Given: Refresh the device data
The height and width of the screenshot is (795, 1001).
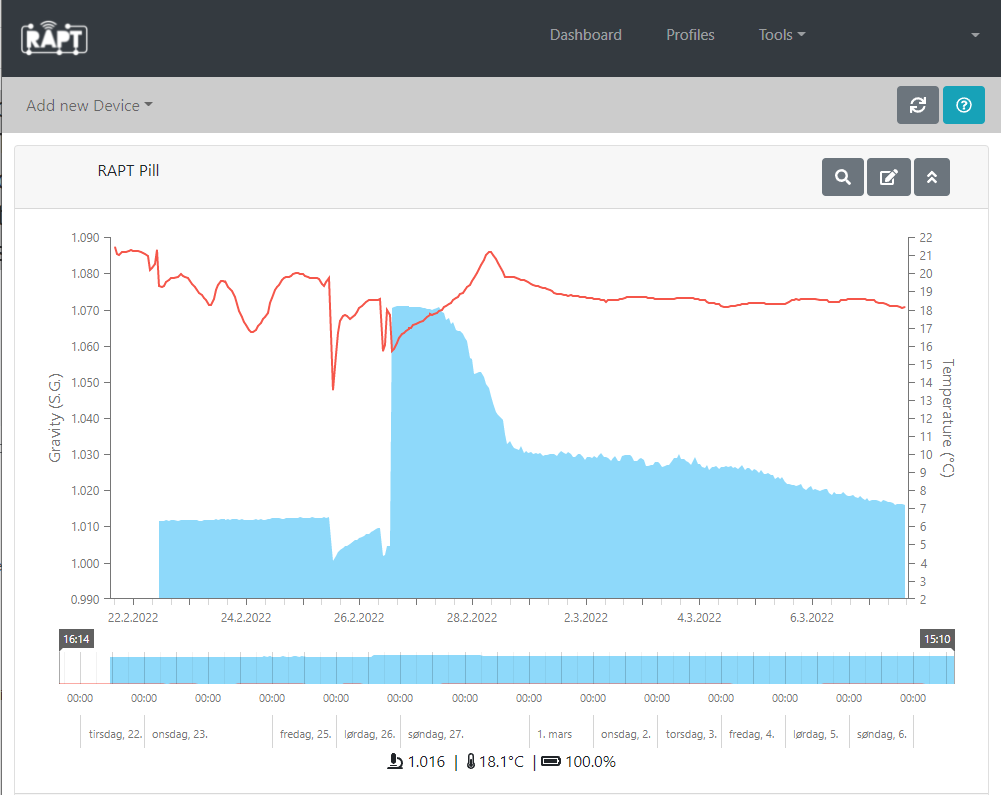Looking at the screenshot, I should tap(917, 105).
